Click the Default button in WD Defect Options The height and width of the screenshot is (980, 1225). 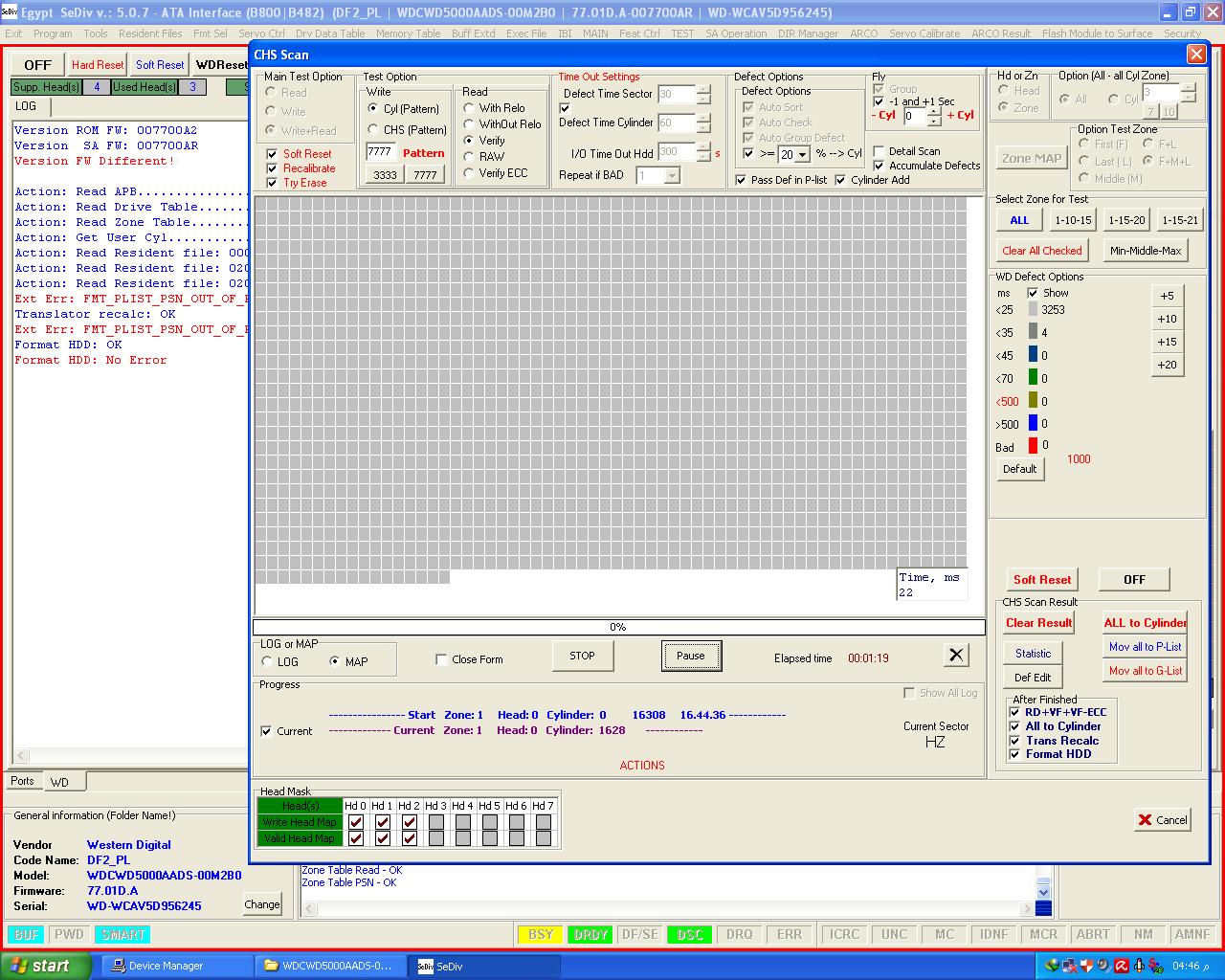coord(1019,469)
